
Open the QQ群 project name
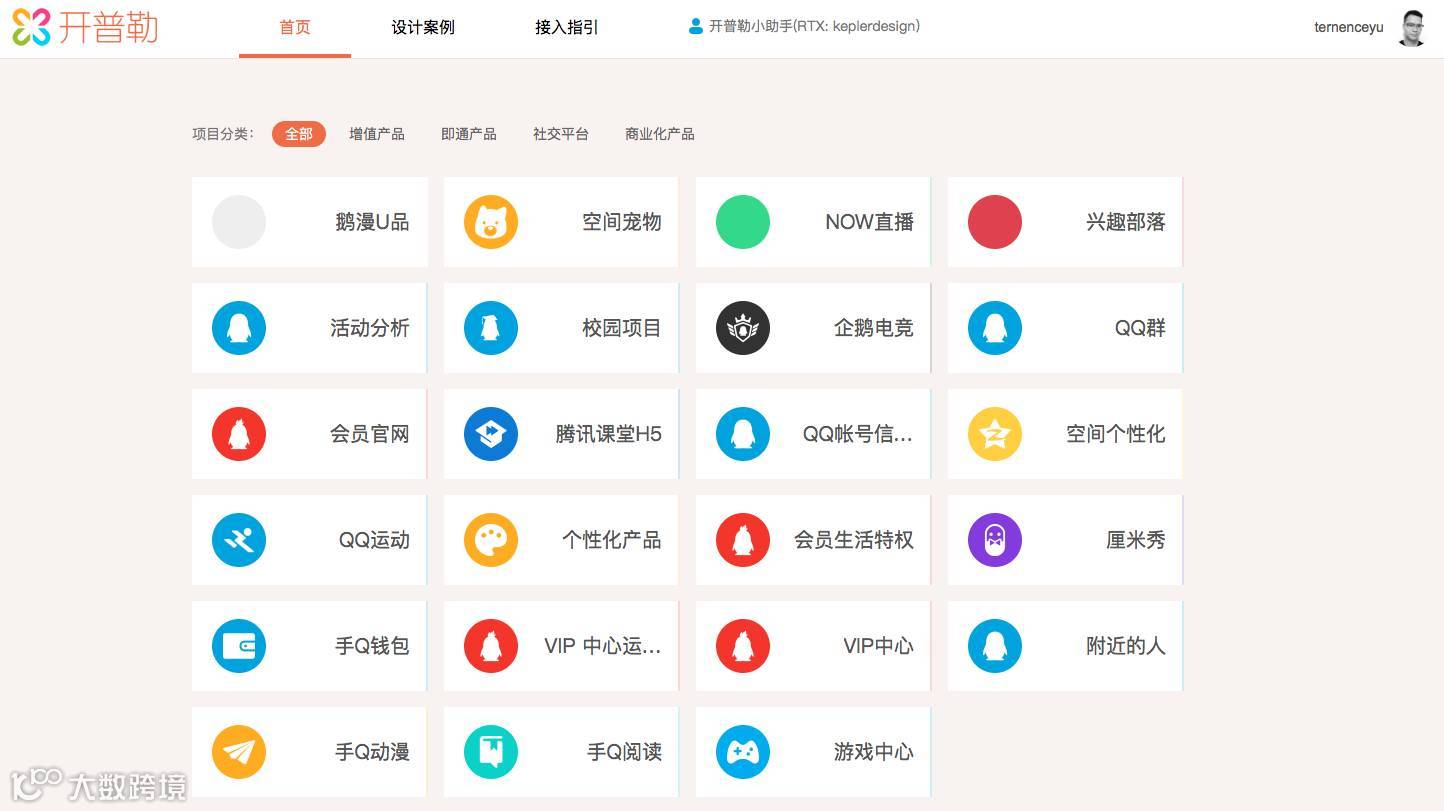tap(1140, 328)
